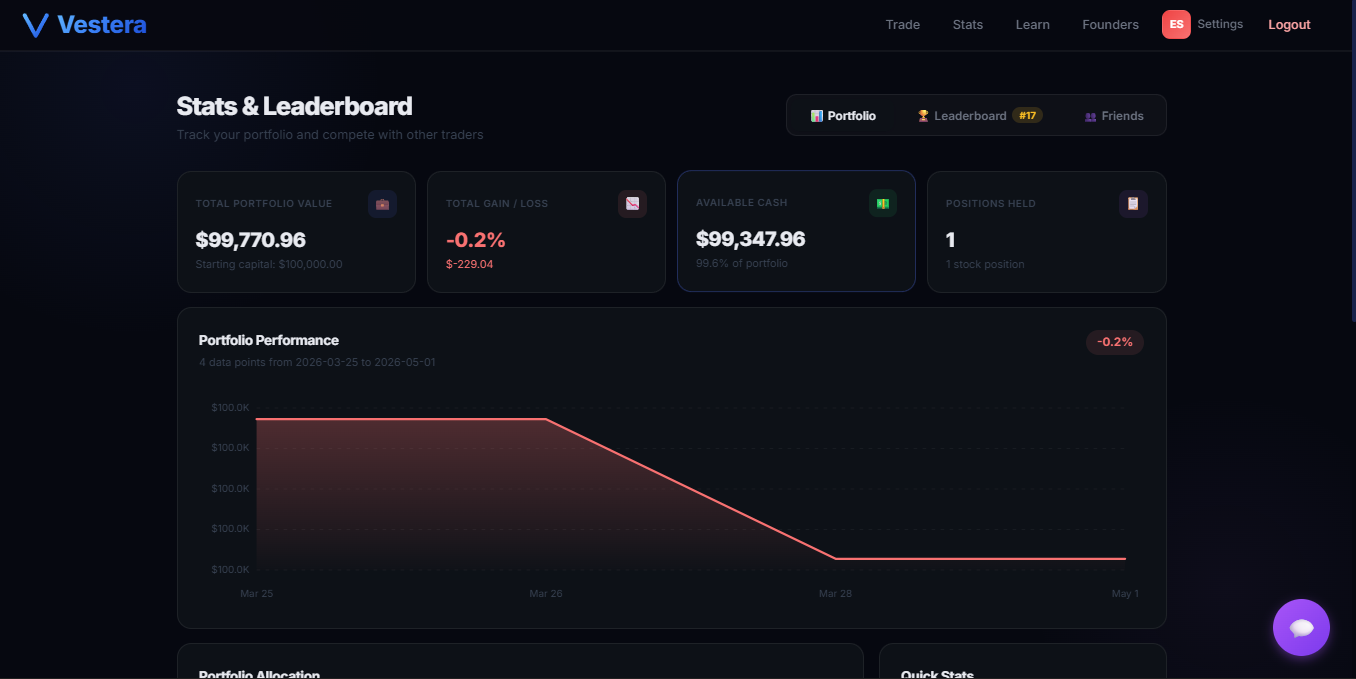
Task: Click the downward chart icon on Total Gain/Loss
Action: click(632, 204)
